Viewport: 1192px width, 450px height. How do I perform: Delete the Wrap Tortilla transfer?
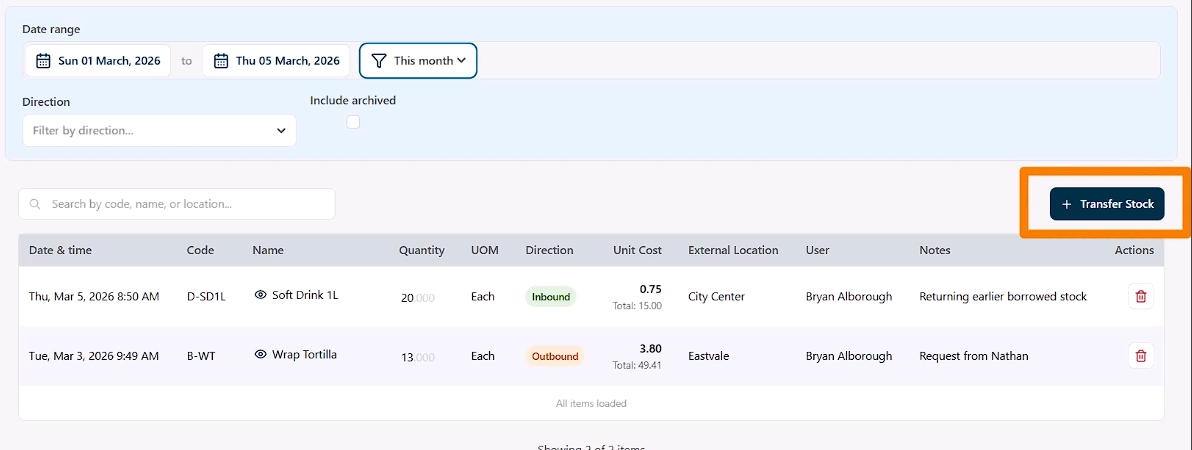pyautogui.click(x=1140, y=356)
